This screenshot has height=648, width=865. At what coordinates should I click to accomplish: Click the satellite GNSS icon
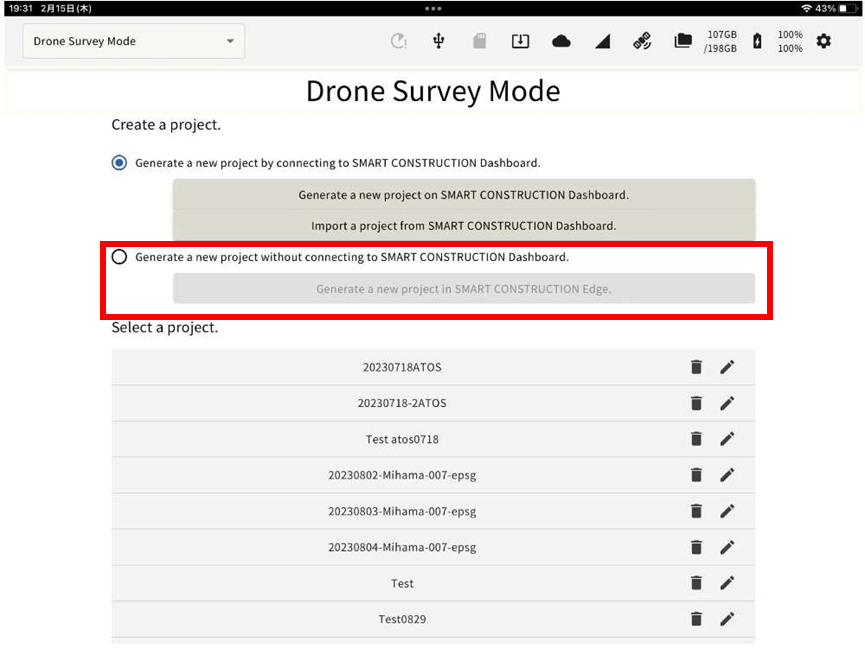[642, 41]
